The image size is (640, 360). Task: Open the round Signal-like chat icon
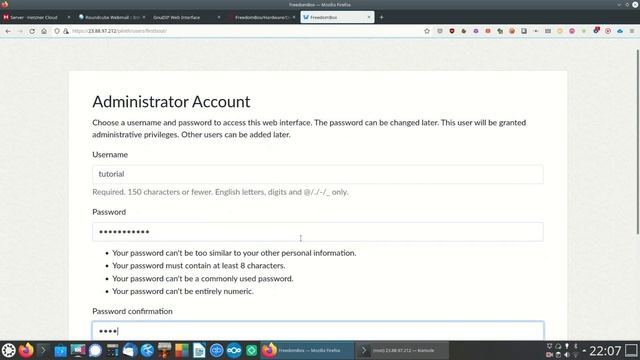(95, 350)
